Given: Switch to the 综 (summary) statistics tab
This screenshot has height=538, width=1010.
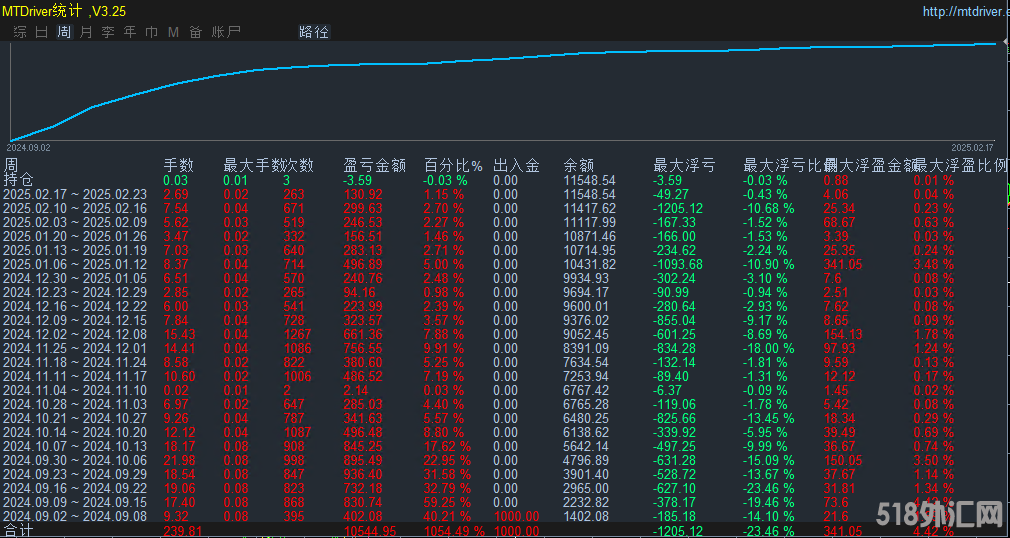Looking at the screenshot, I should [20, 32].
